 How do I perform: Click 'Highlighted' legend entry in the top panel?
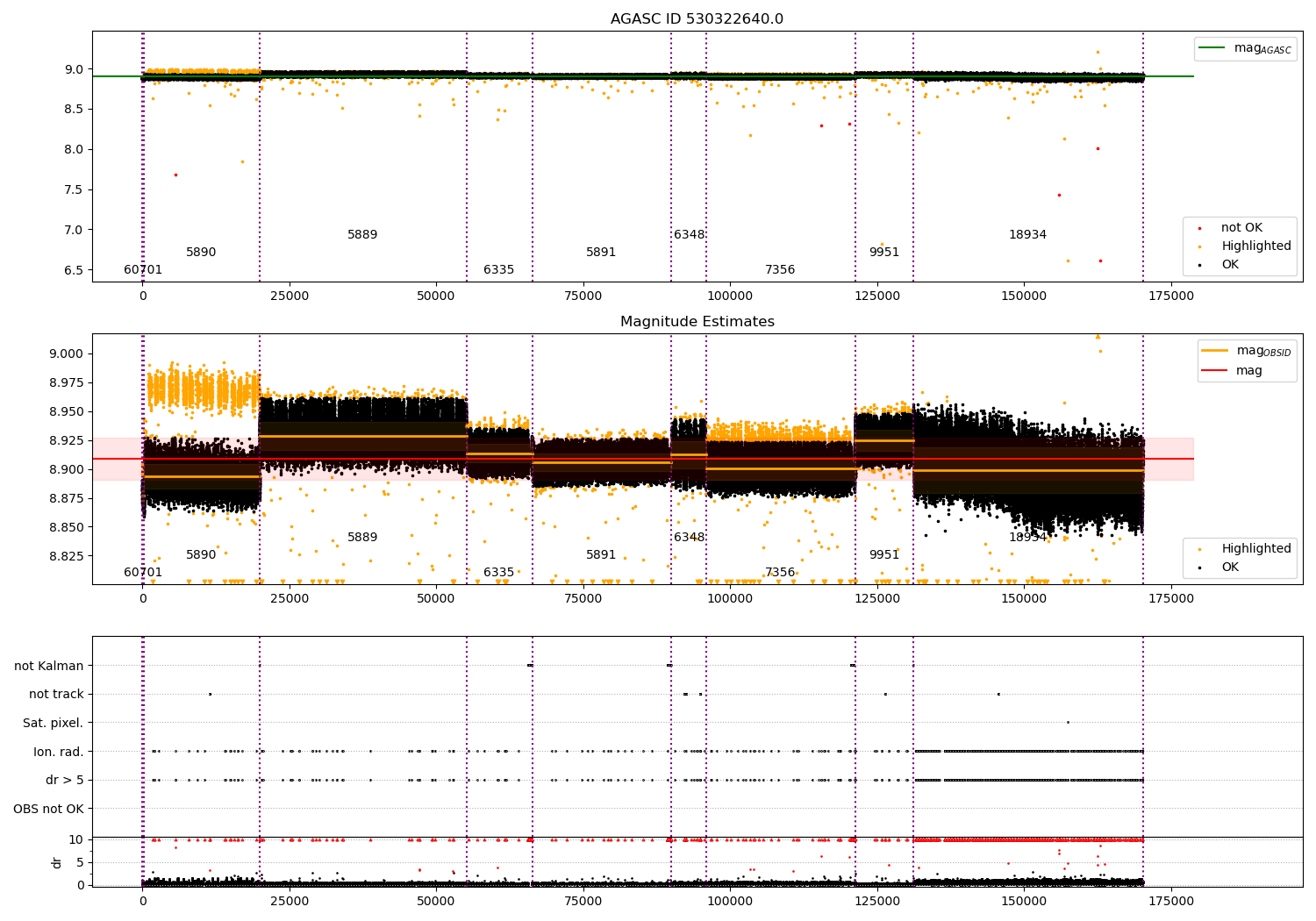(x=1256, y=246)
